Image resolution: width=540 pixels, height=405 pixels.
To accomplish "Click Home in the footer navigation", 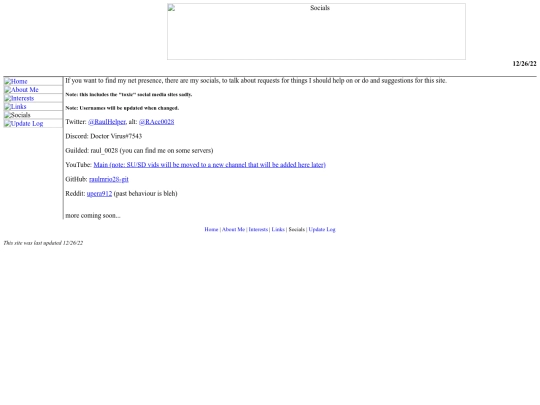I will [x=211, y=229].
